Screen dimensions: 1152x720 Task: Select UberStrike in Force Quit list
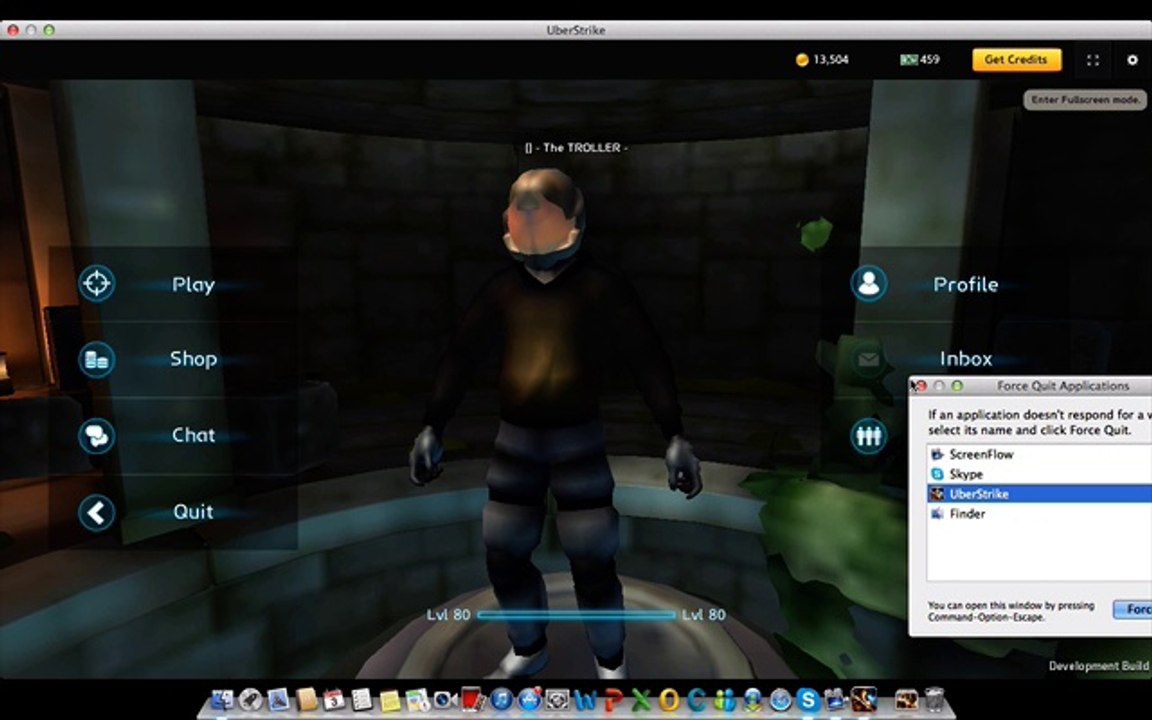(x=1040, y=494)
